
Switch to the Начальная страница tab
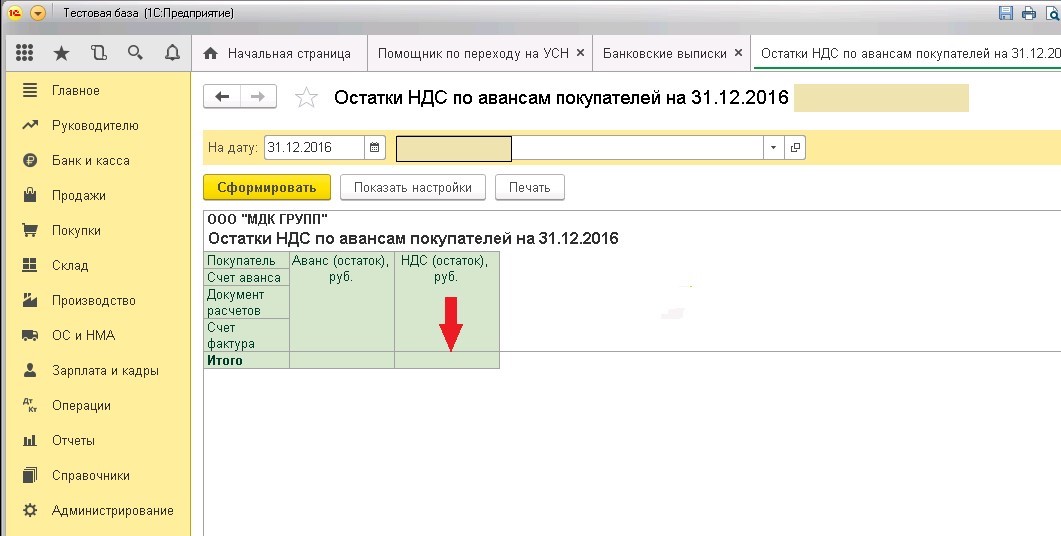[x=279, y=53]
